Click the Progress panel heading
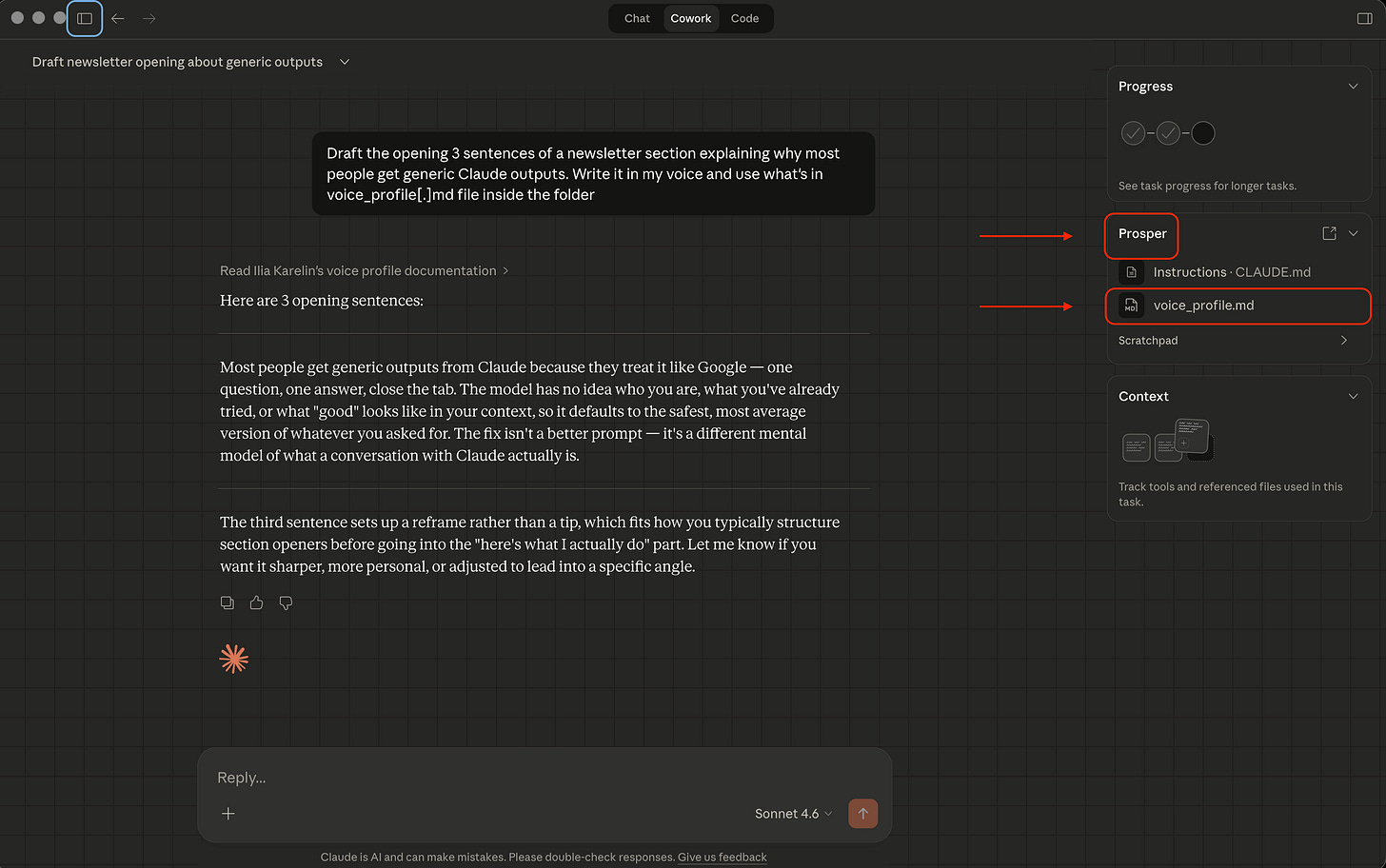1386x868 pixels. click(1145, 86)
